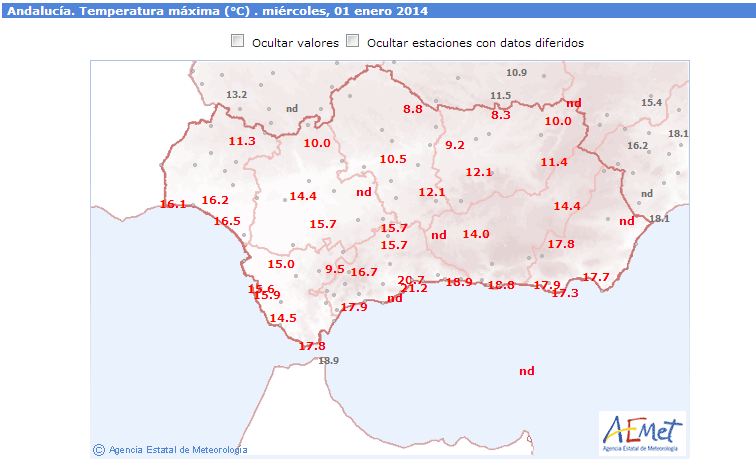Select the offshore 'nd' station in the sea

point(526,371)
